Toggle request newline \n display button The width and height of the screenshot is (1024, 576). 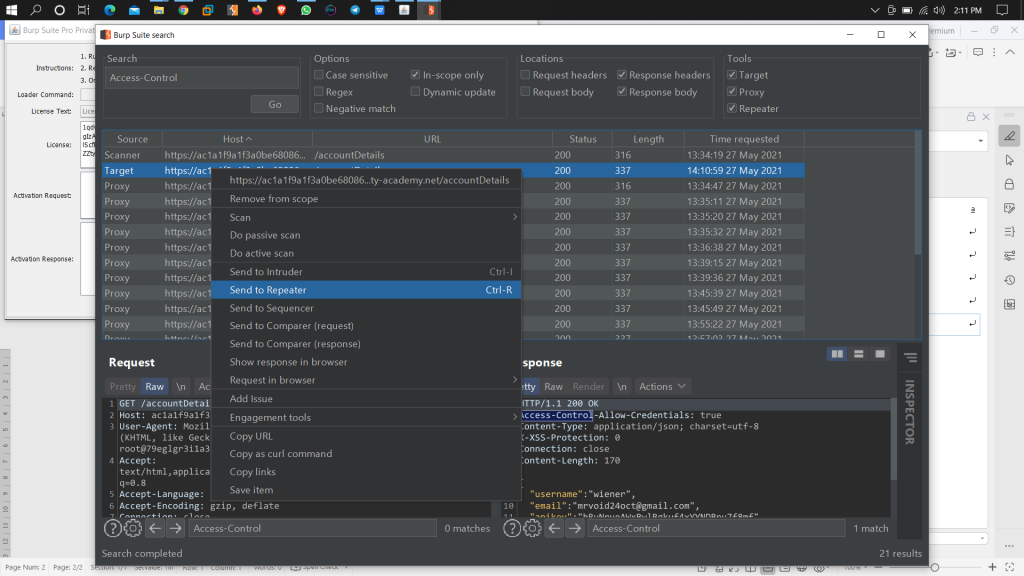(180, 387)
